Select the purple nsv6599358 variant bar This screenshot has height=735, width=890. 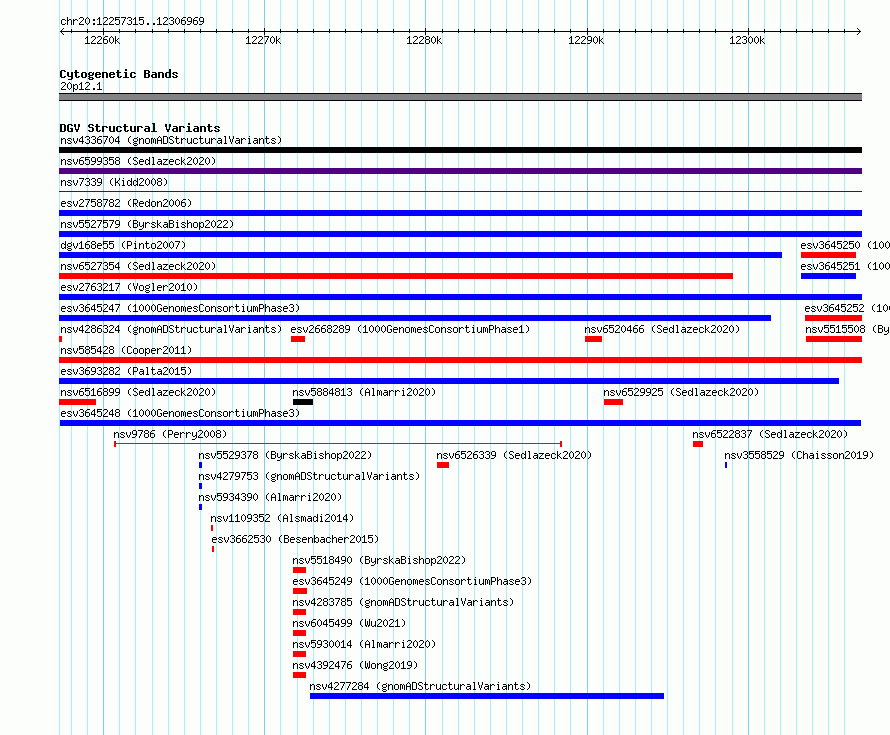click(460, 171)
